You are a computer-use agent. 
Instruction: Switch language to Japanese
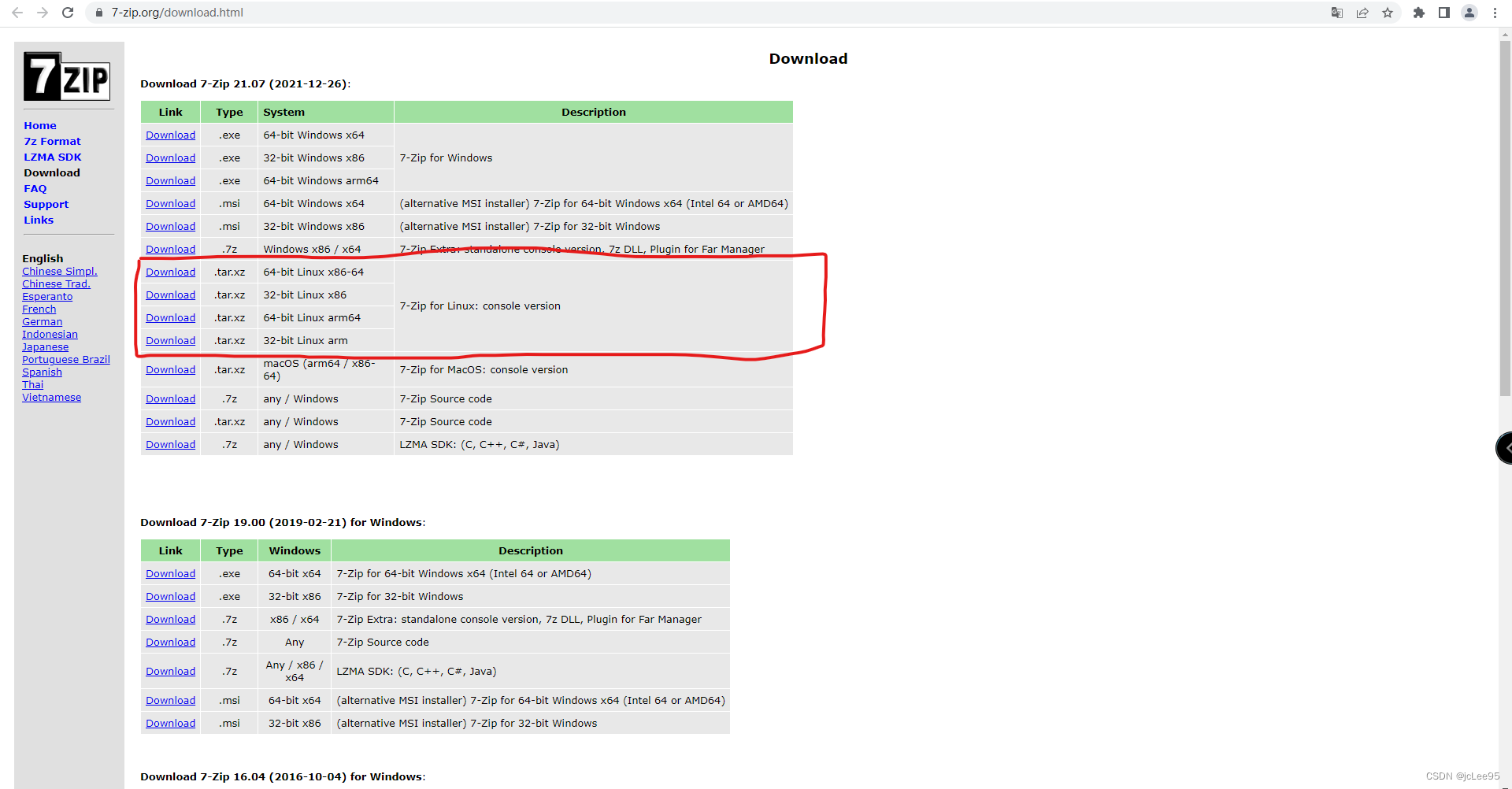click(45, 347)
